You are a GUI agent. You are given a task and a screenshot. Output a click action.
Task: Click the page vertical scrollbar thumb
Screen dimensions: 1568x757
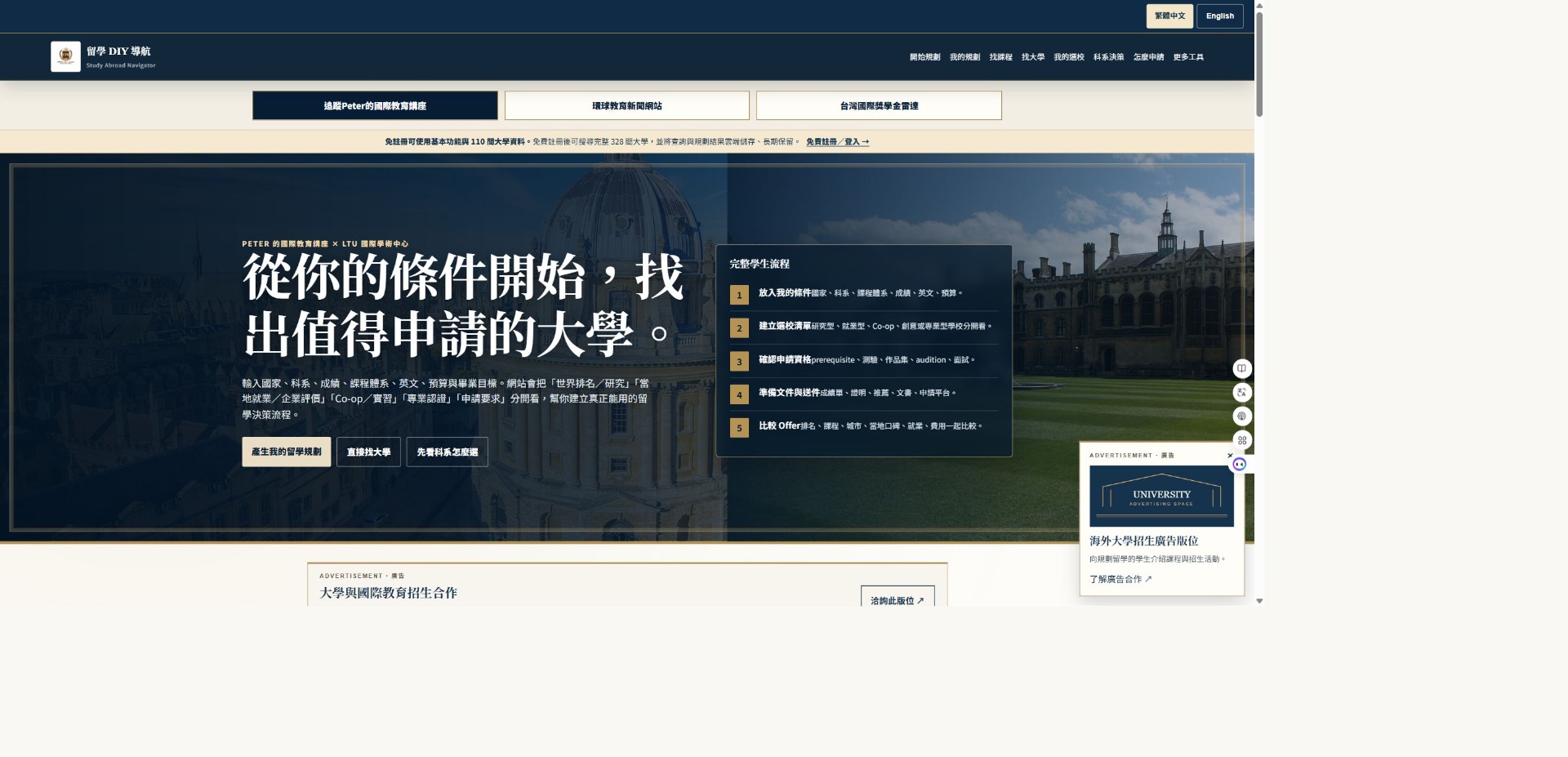pos(1259,64)
